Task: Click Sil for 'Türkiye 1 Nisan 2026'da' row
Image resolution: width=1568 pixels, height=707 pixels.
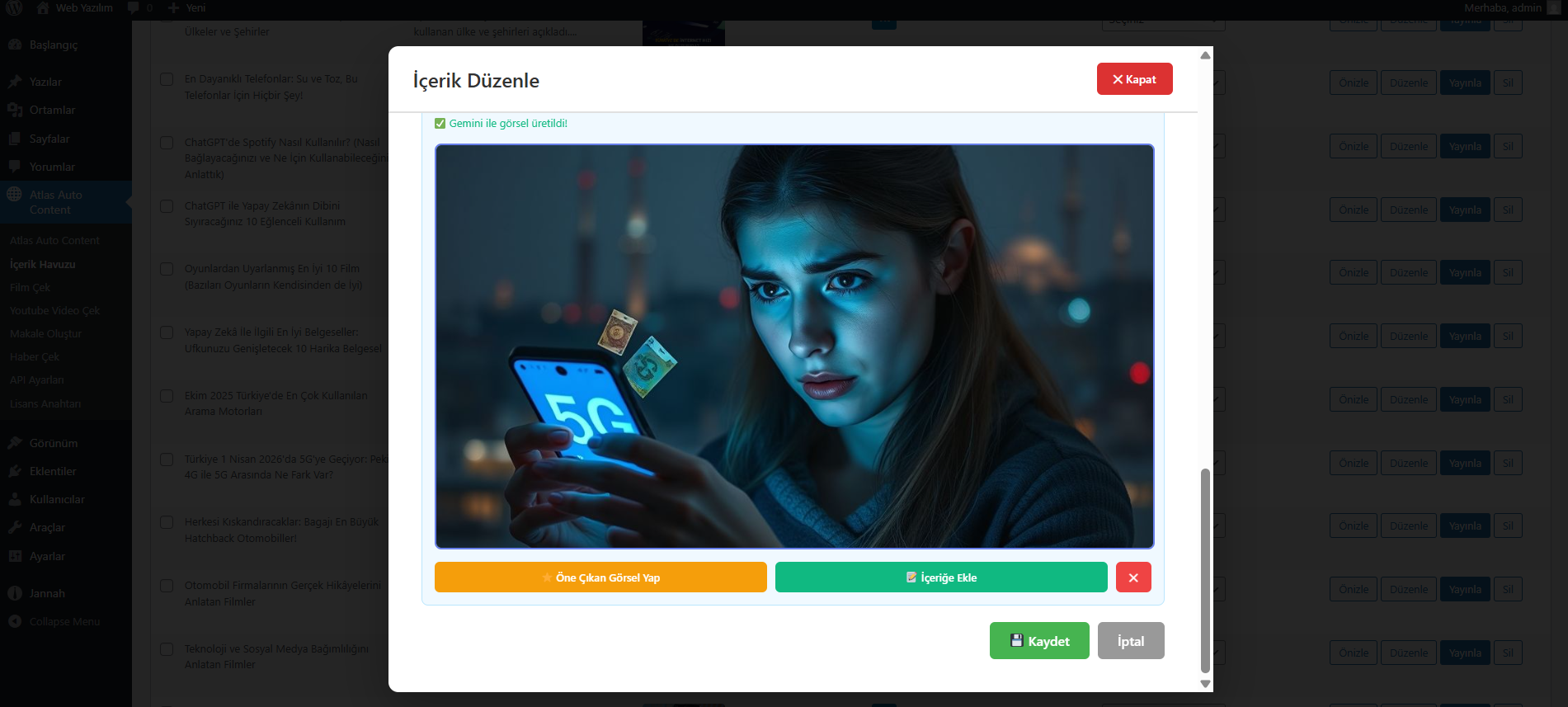Action: point(1508,463)
